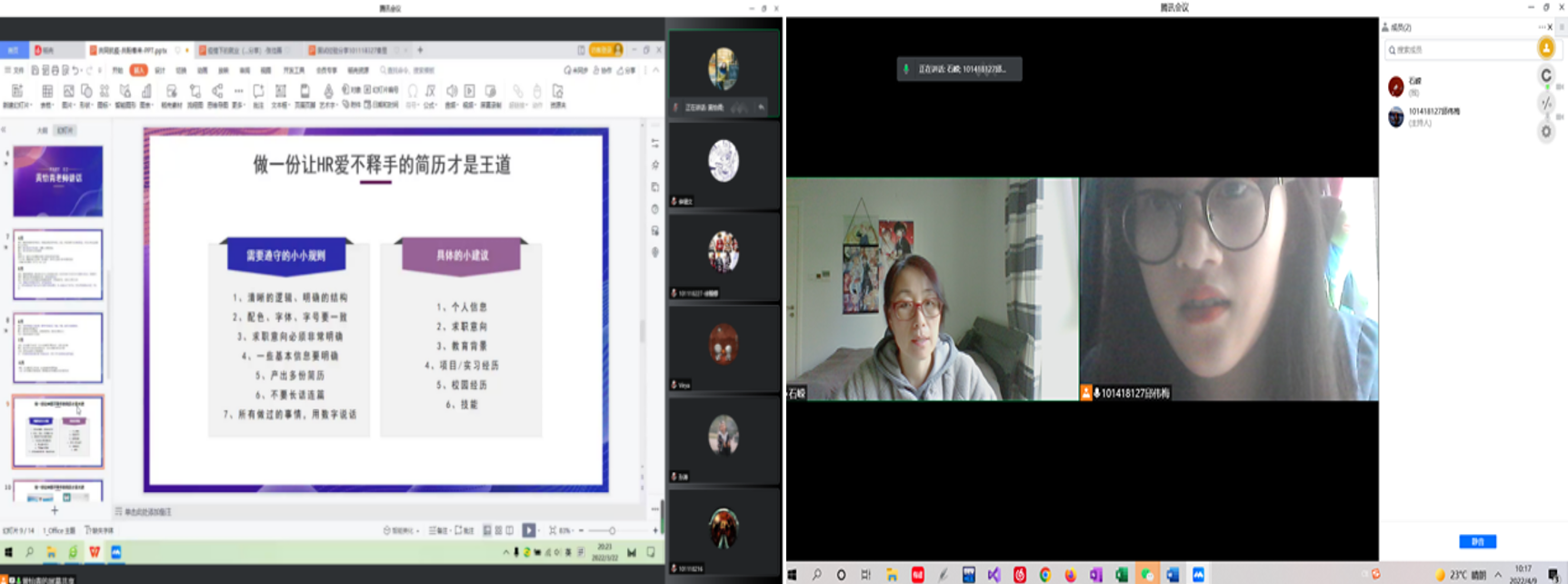Open the File menu dropdown
The width and height of the screenshot is (1568, 584).
(15, 70)
